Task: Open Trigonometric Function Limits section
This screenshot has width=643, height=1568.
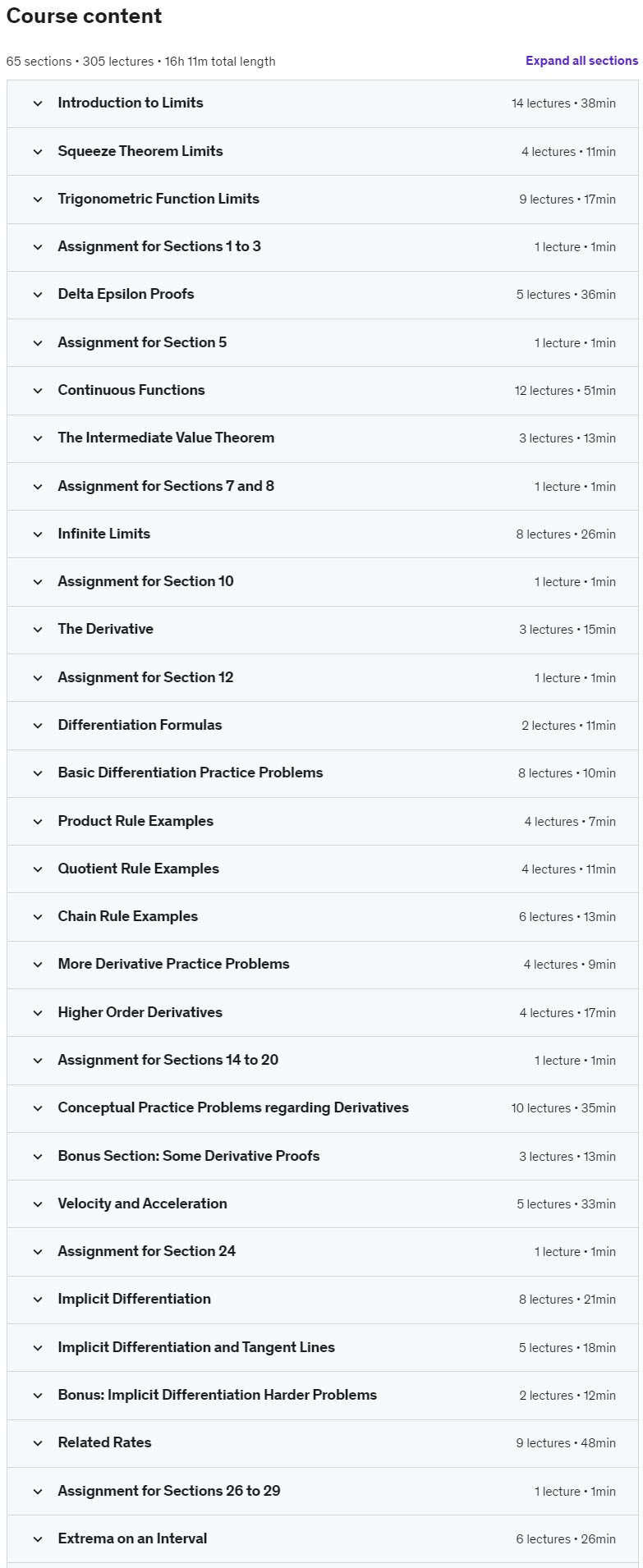Action: [x=158, y=199]
